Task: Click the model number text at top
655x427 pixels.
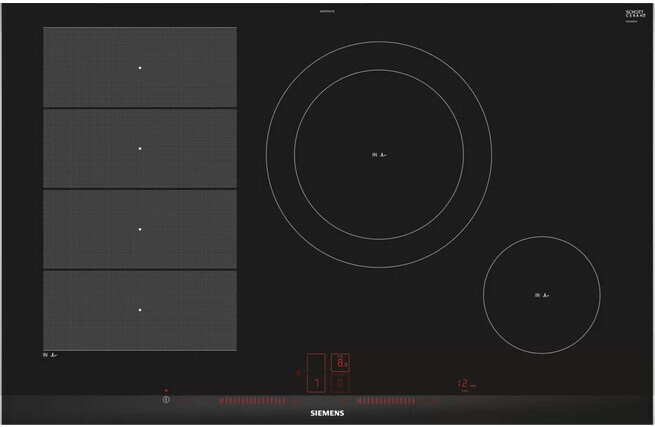Action: tap(327, 12)
